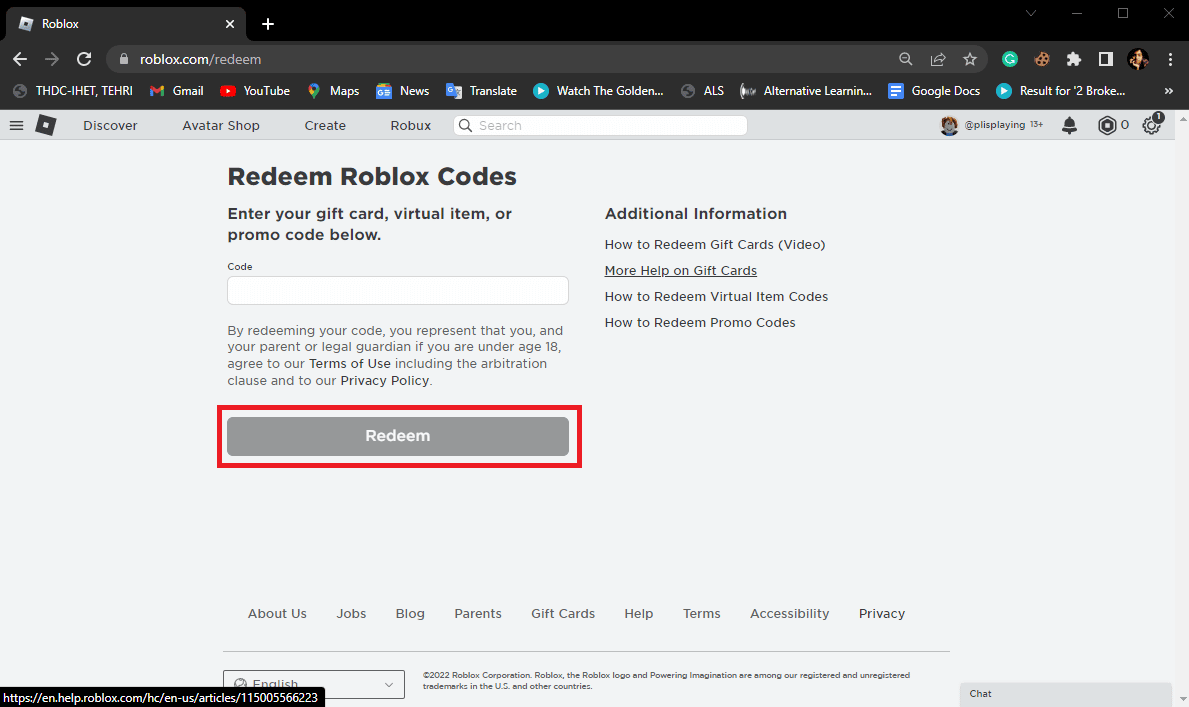Open the Robux menu item
This screenshot has height=707, width=1189.
[x=410, y=126]
